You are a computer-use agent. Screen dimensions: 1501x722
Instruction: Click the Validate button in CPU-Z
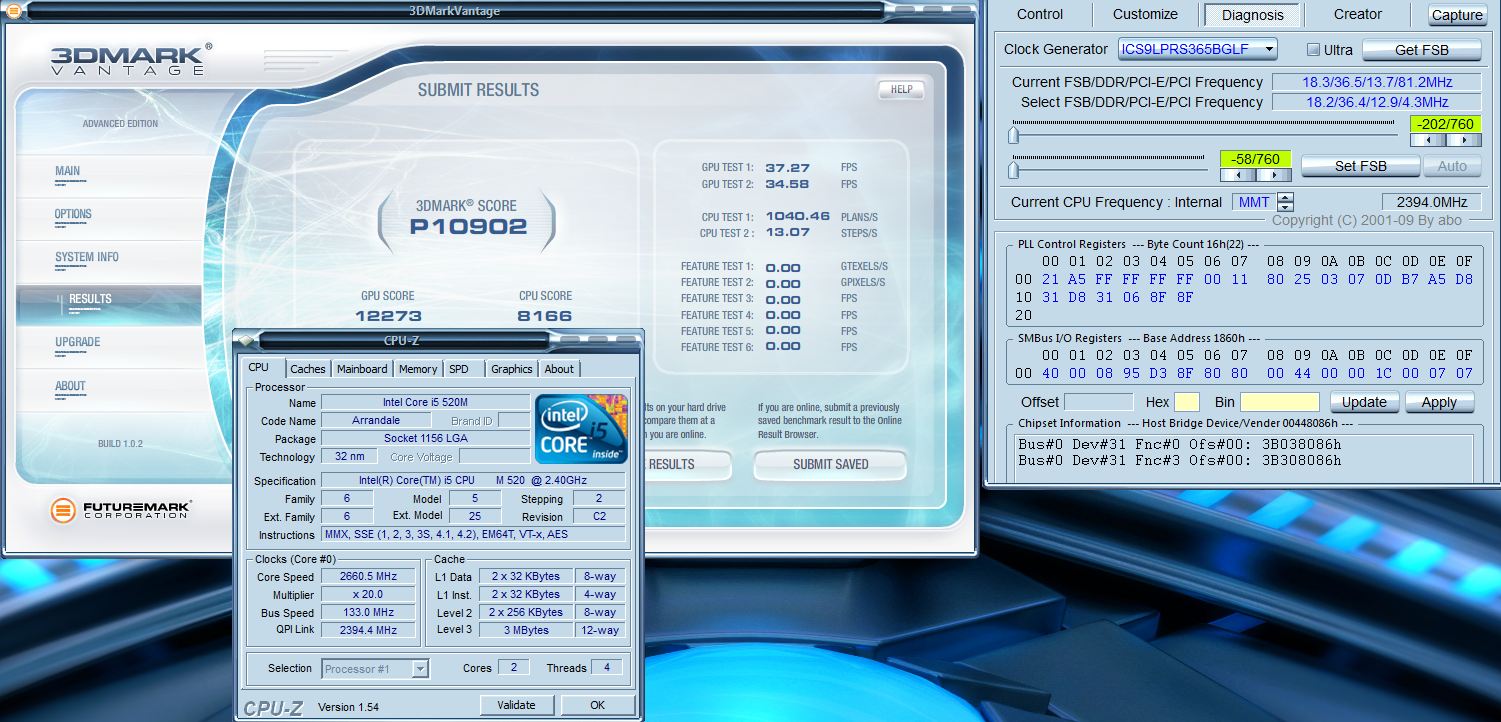click(516, 705)
